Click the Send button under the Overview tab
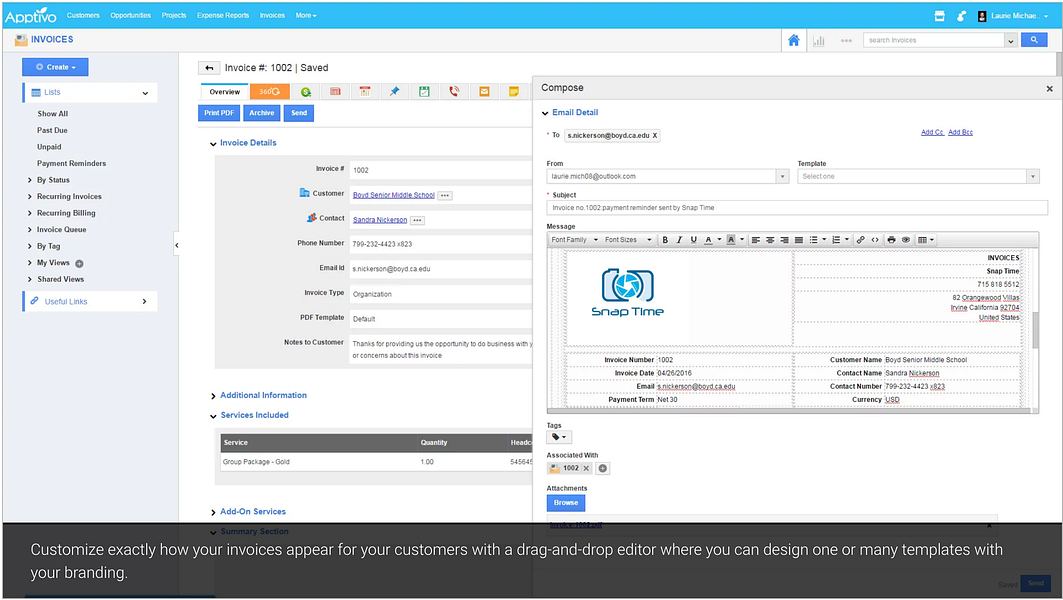The image size is (1063, 600). 299,113
